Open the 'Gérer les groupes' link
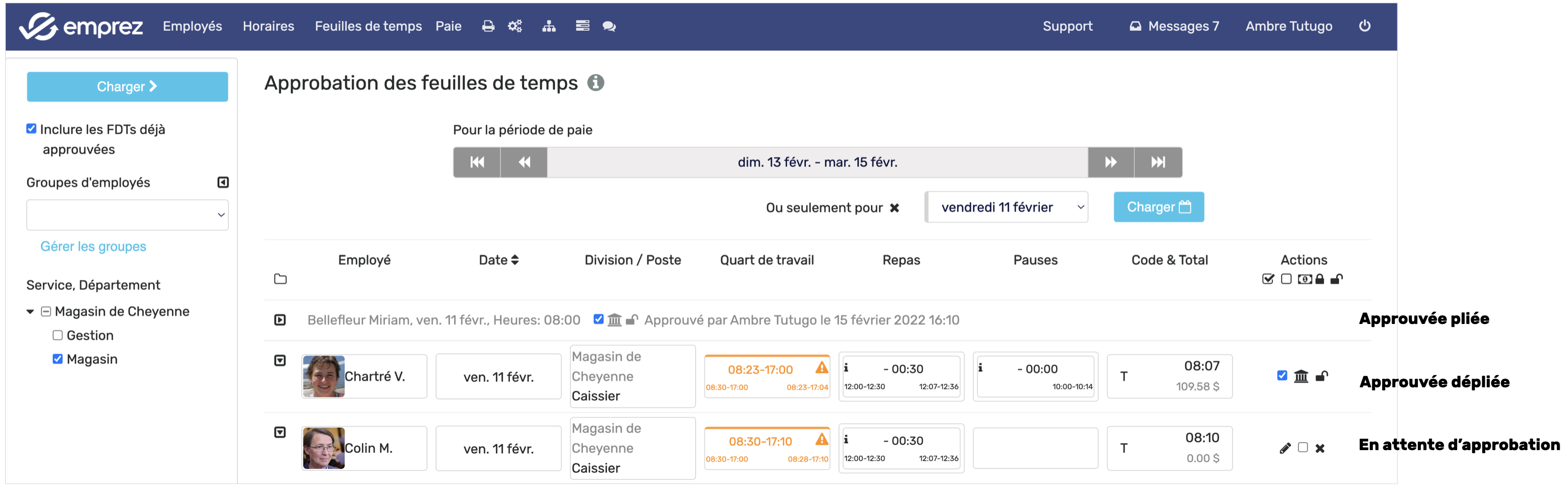Image resolution: width=1568 pixels, height=492 pixels. (93, 246)
